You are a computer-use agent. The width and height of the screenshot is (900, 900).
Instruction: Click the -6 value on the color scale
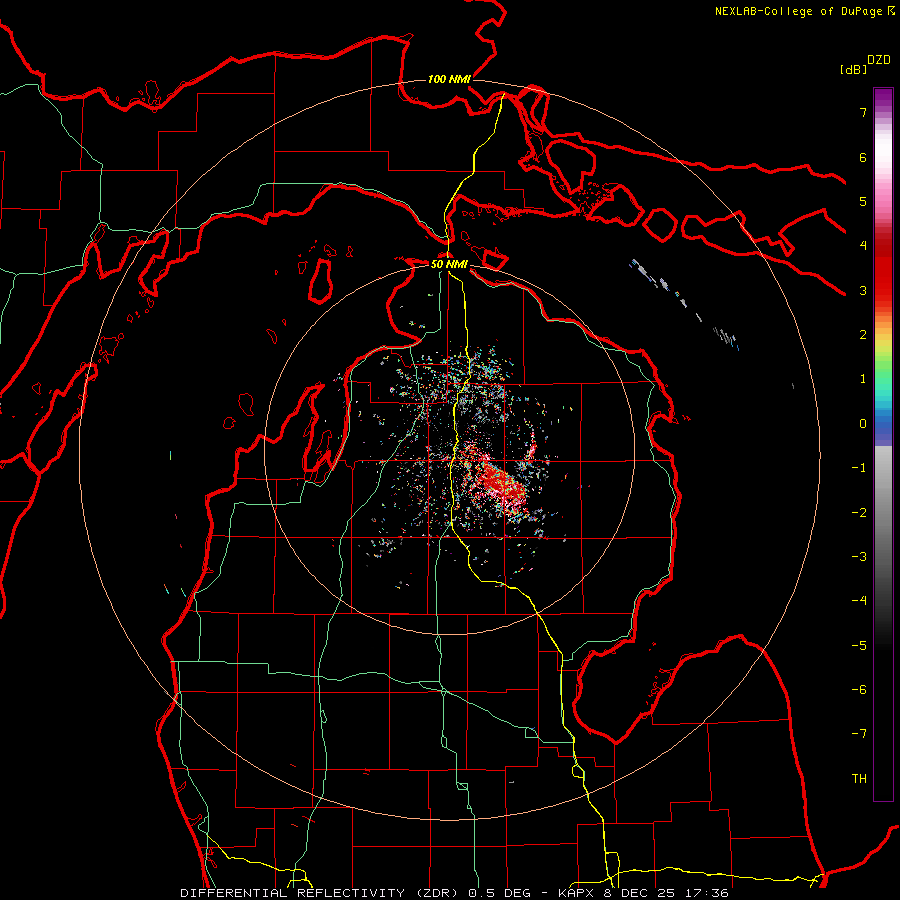pos(859,689)
